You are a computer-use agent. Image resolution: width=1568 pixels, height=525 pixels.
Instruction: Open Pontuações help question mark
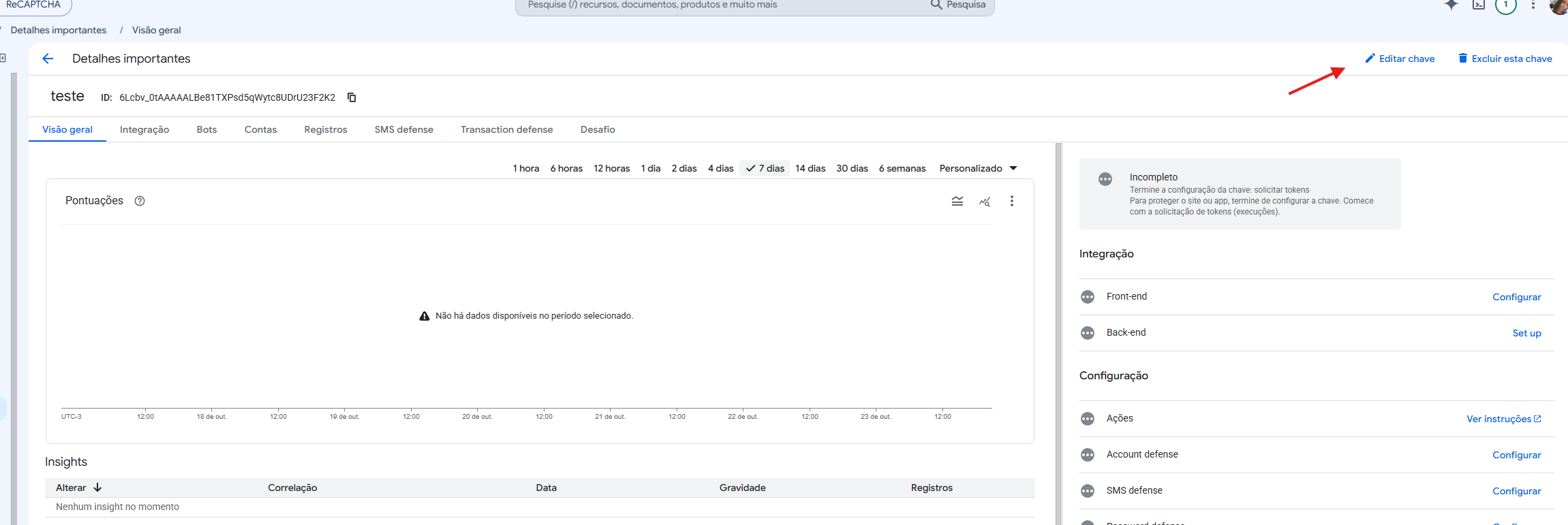[x=140, y=201]
